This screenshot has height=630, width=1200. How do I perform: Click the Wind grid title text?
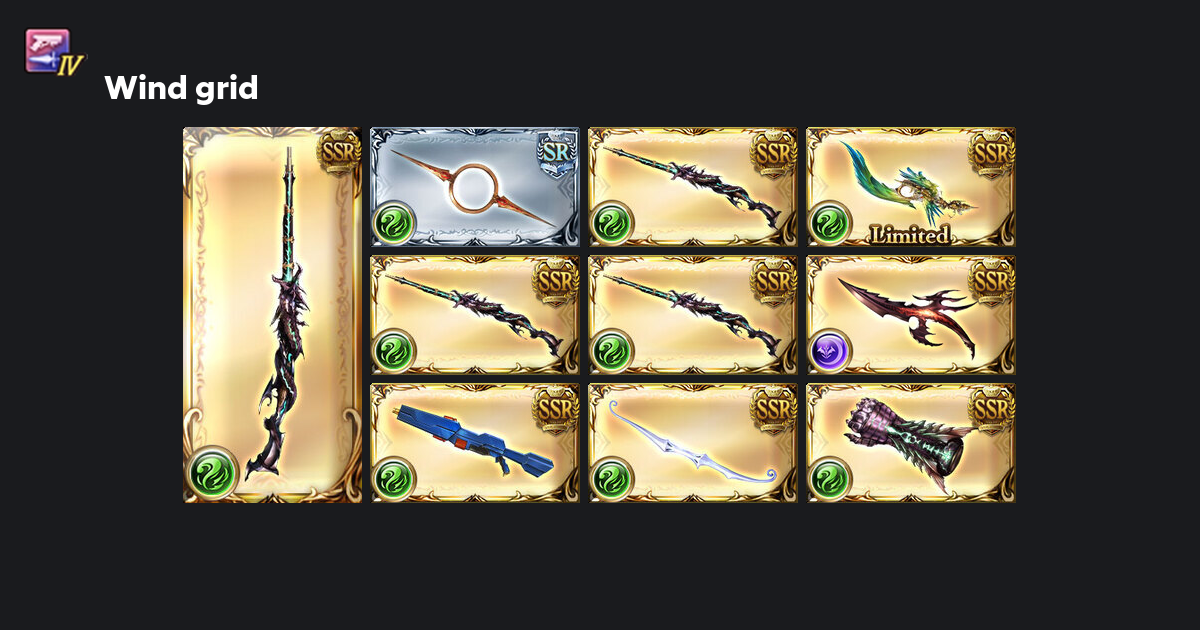181,88
